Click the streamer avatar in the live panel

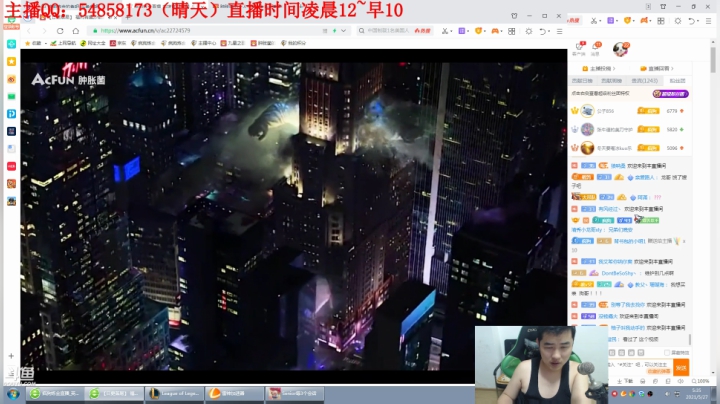[x=620, y=49]
